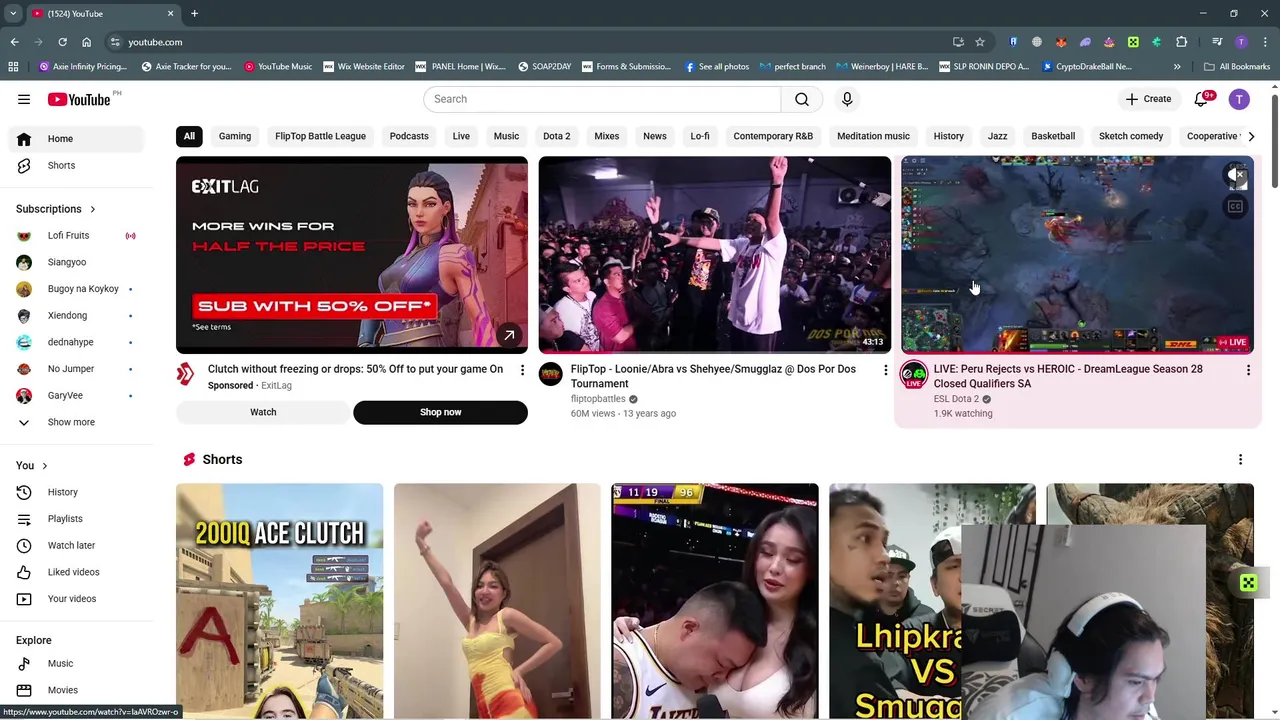This screenshot has height=720, width=1280.
Task: Open options menu for DreamLeague live video
Action: click(x=1248, y=370)
